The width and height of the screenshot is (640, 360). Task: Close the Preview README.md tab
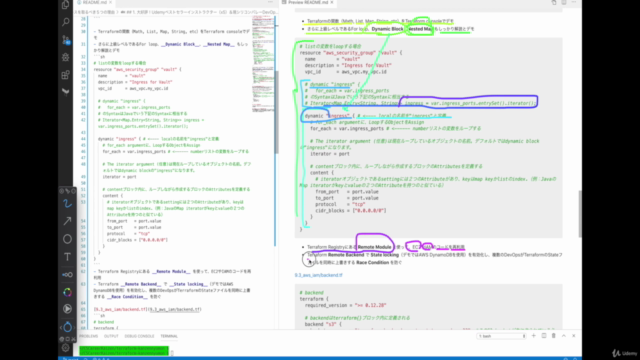pyautogui.click(x=332, y=2)
